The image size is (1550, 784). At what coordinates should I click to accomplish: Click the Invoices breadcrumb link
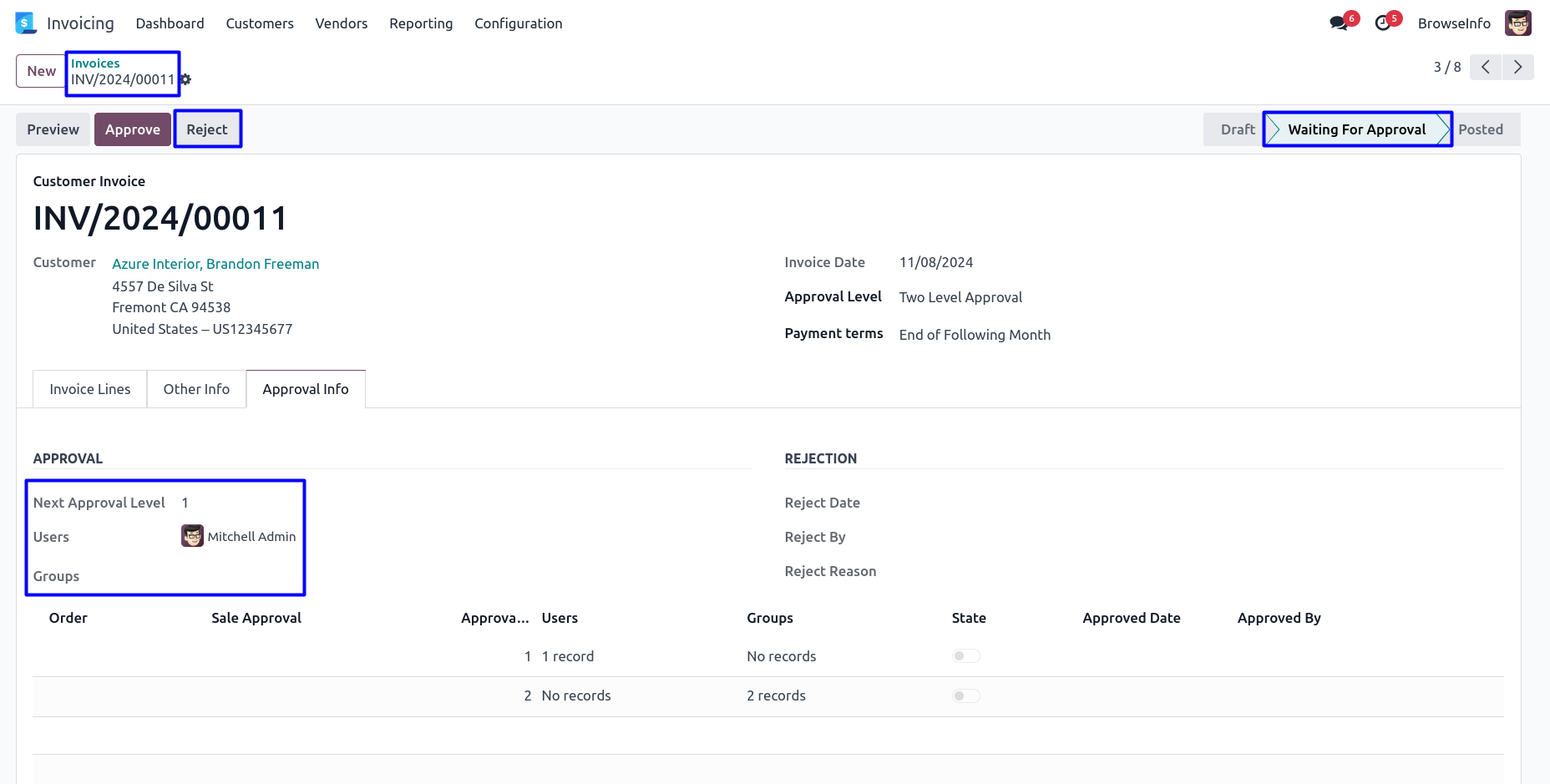click(95, 63)
